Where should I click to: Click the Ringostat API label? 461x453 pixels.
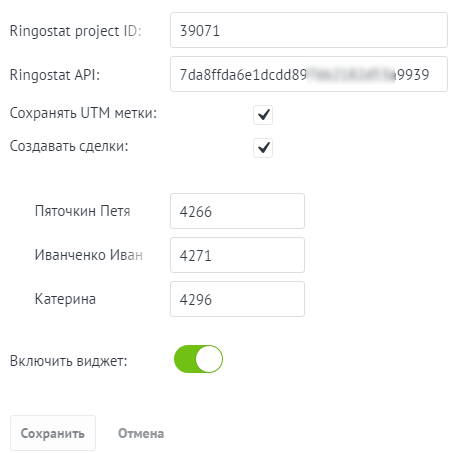click(x=55, y=75)
